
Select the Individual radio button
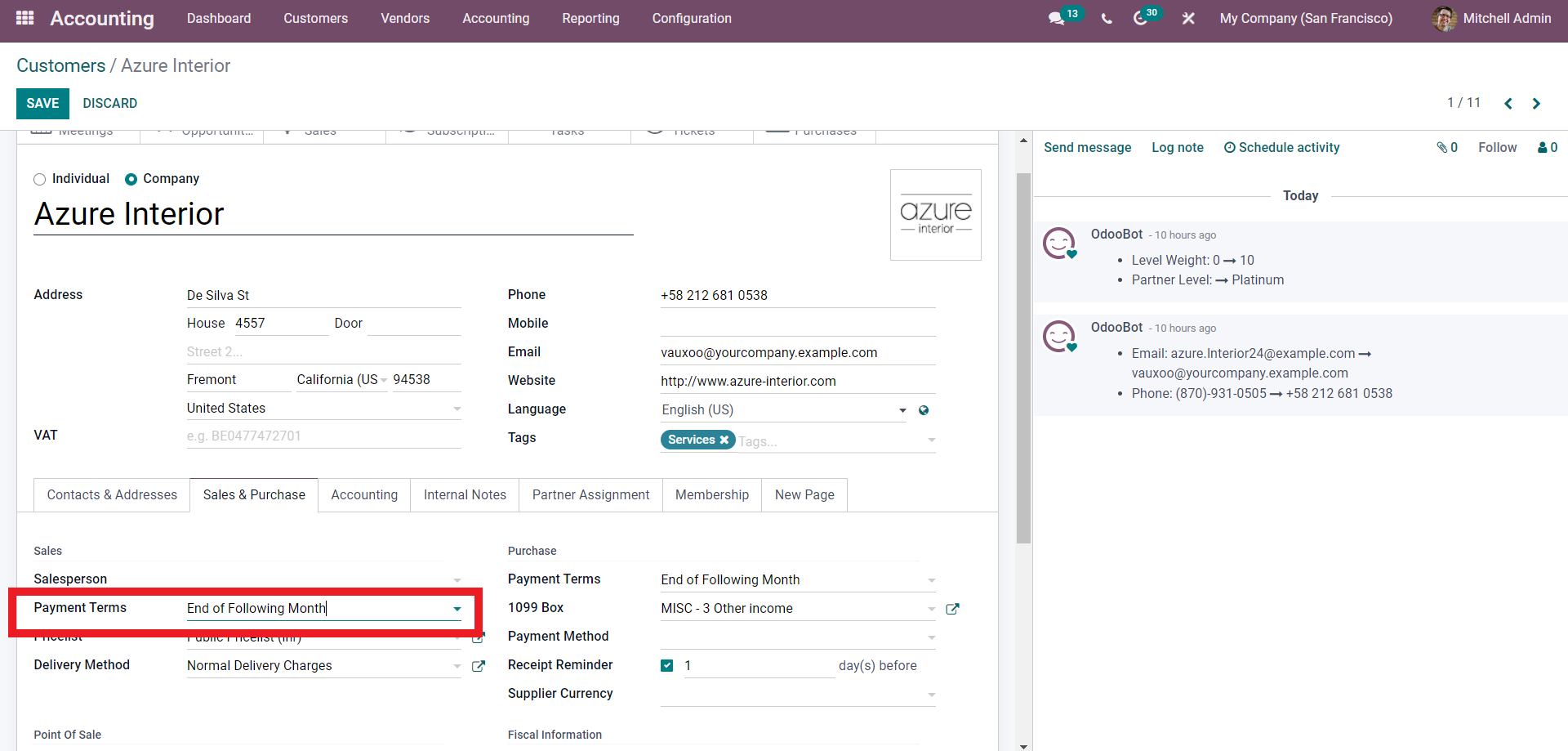tap(39, 180)
